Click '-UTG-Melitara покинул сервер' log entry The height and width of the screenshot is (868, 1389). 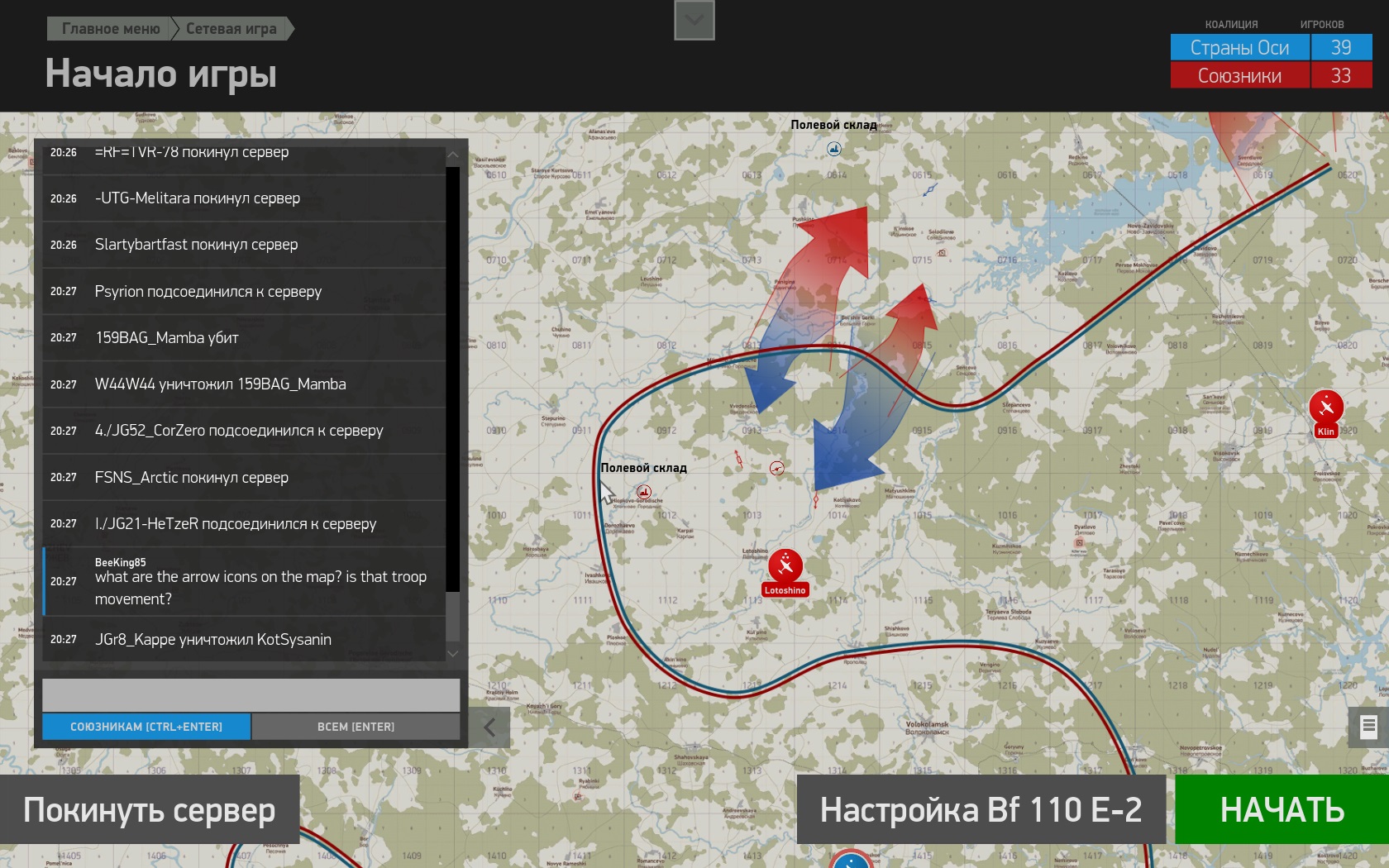pos(245,198)
